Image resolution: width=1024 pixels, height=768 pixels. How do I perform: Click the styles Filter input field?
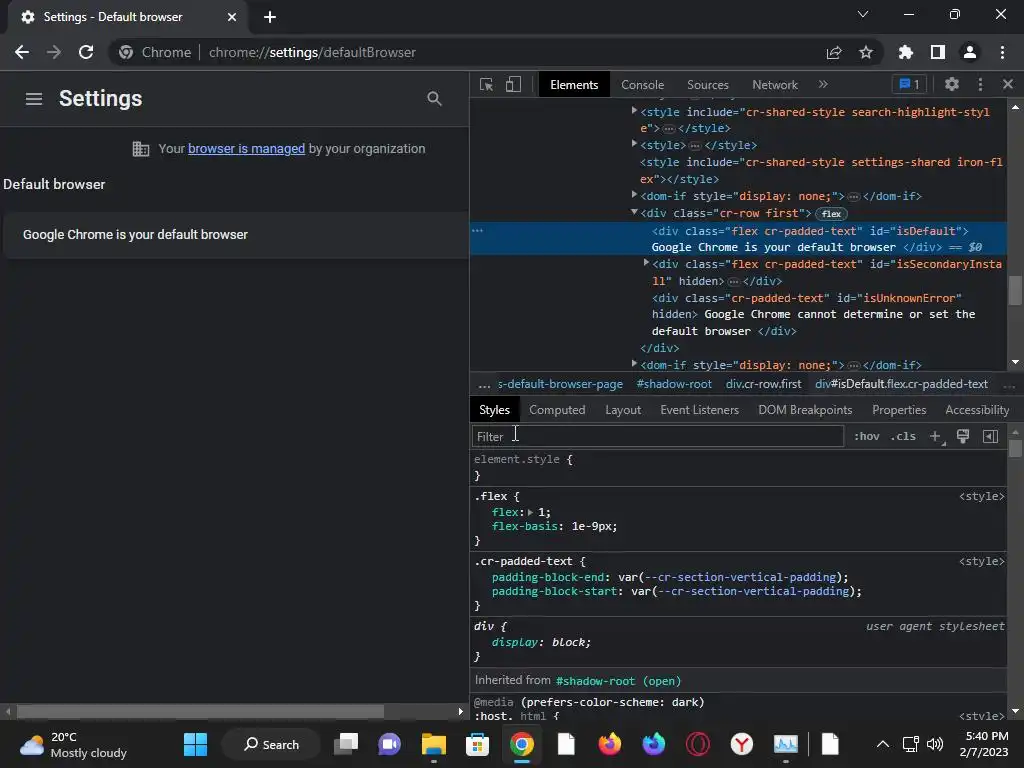coord(658,436)
